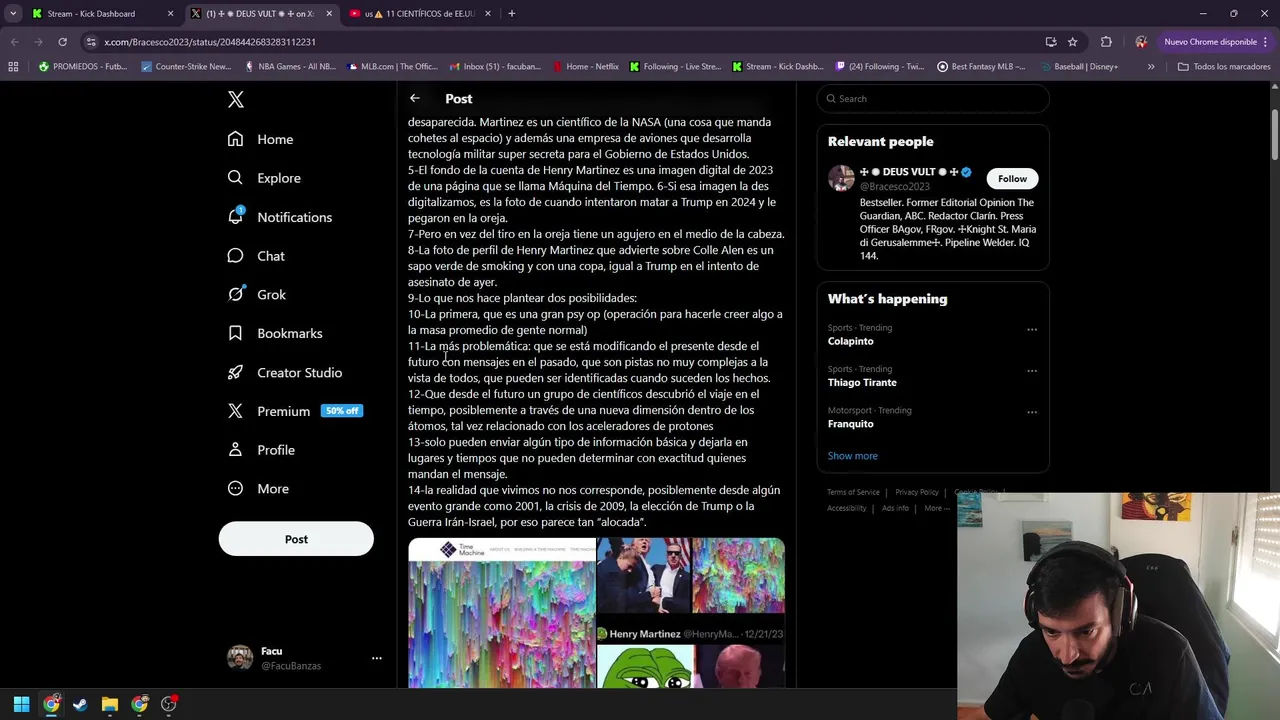The height and width of the screenshot is (720, 1280).
Task: Open options for the Thiago Tirante trend
Action: [1032, 370]
